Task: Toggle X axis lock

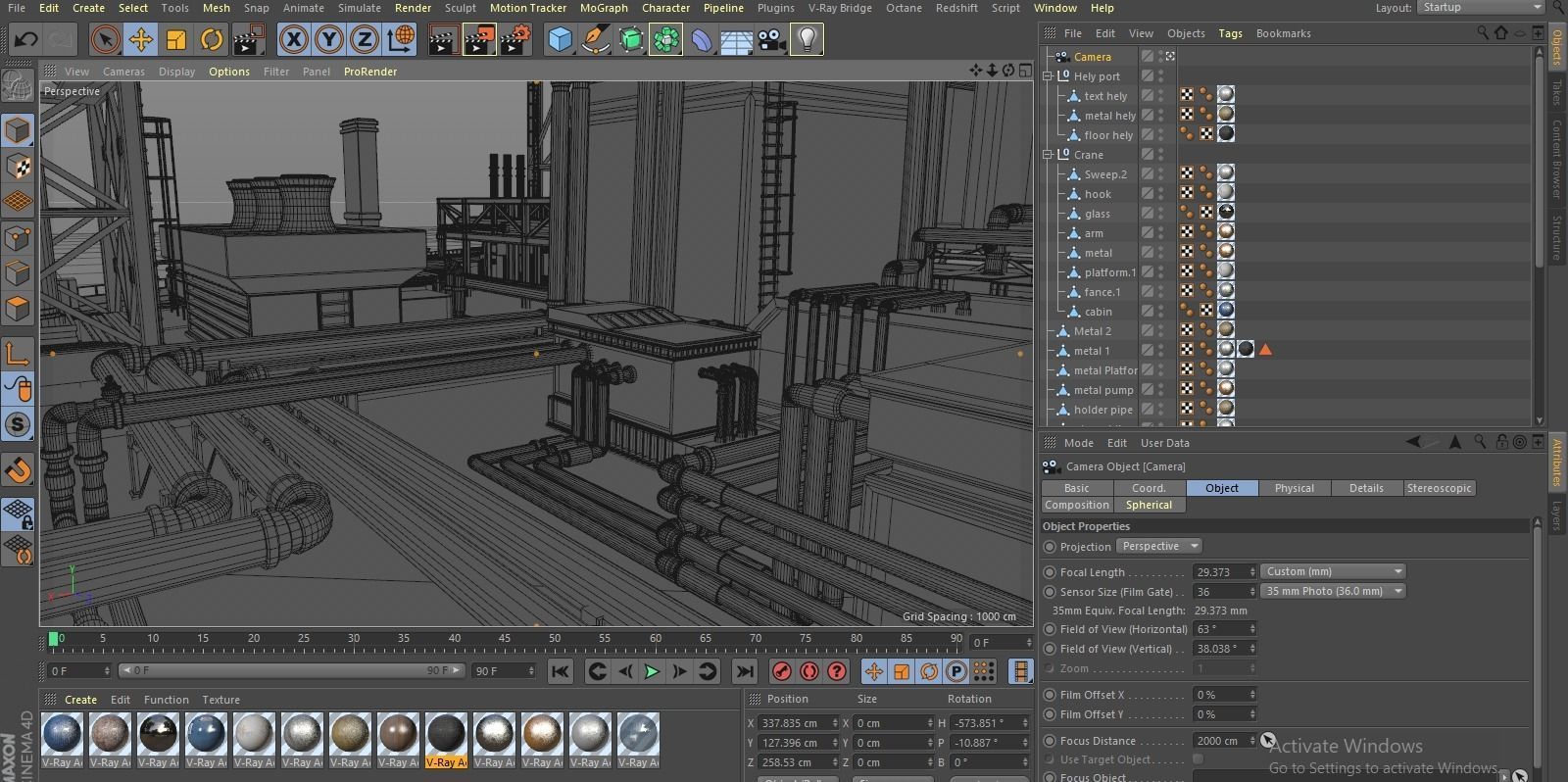Action: pyautogui.click(x=294, y=40)
